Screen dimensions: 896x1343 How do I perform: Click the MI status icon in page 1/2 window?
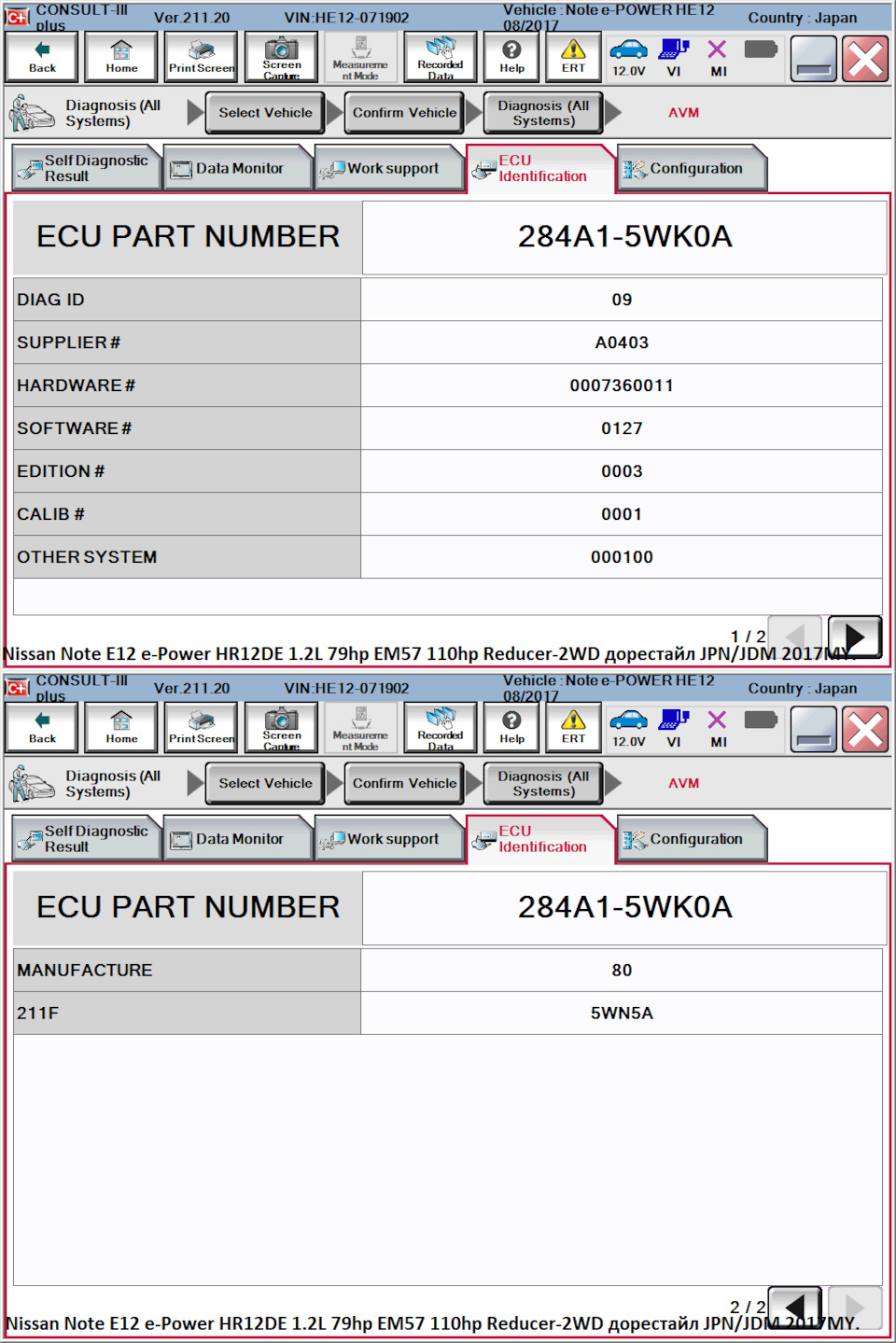(x=718, y=57)
